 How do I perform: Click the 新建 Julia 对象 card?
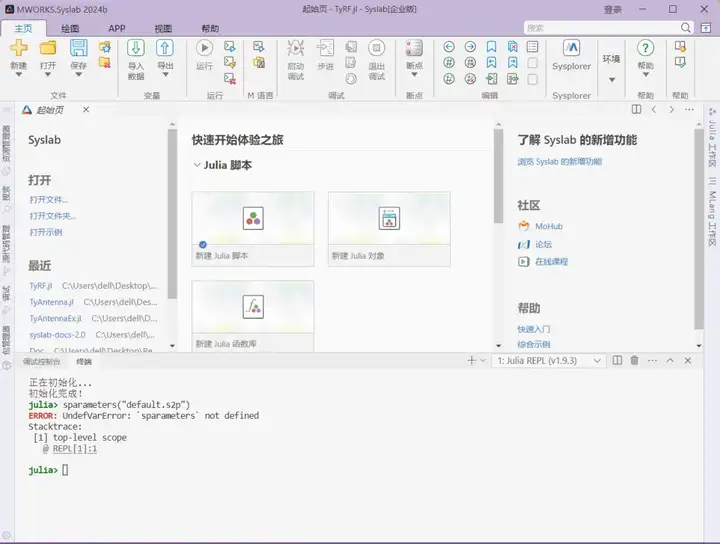[x=389, y=229]
